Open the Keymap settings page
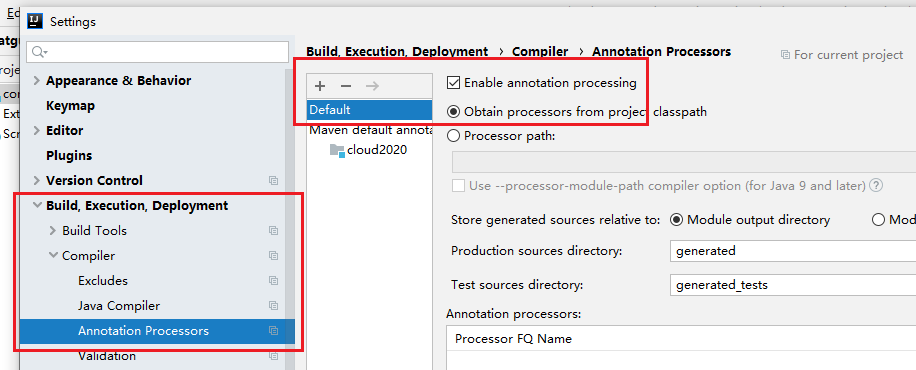 [x=70, y=106]
